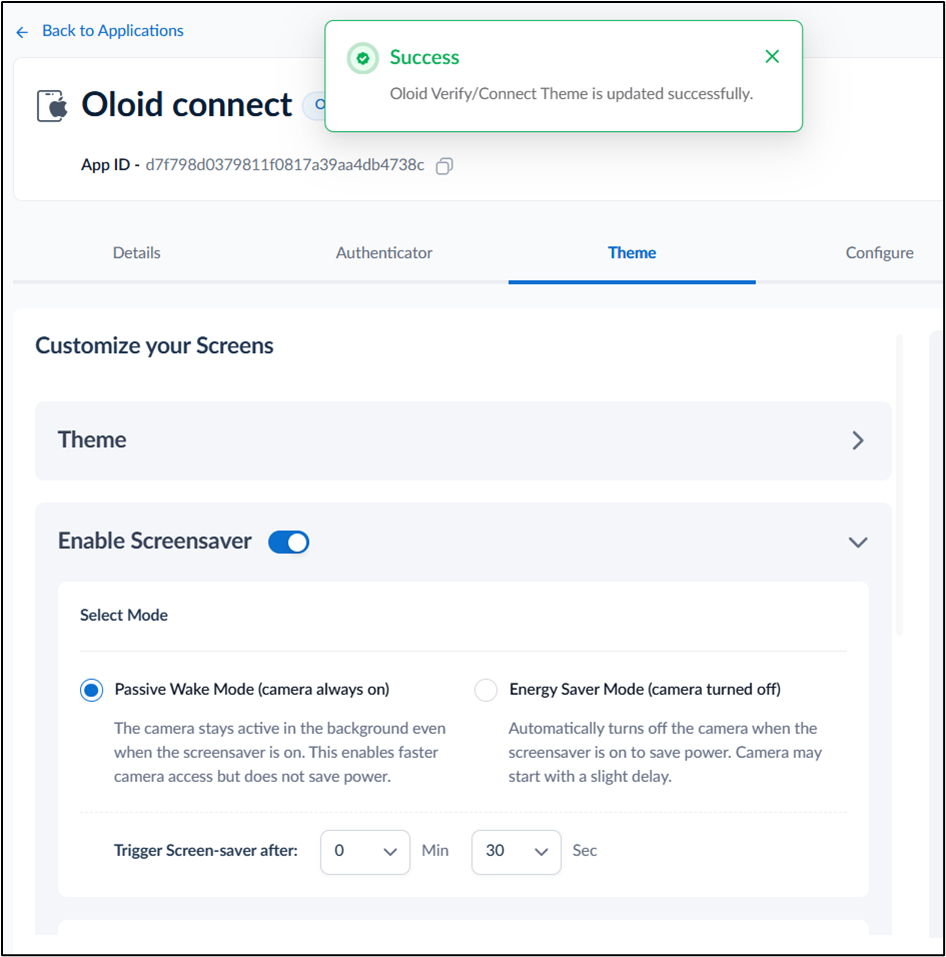The height and width of the screenshot is (957, 946).
Task: Click the Oloid connect title
Action: pyautogui.click(x=187, y=105)
